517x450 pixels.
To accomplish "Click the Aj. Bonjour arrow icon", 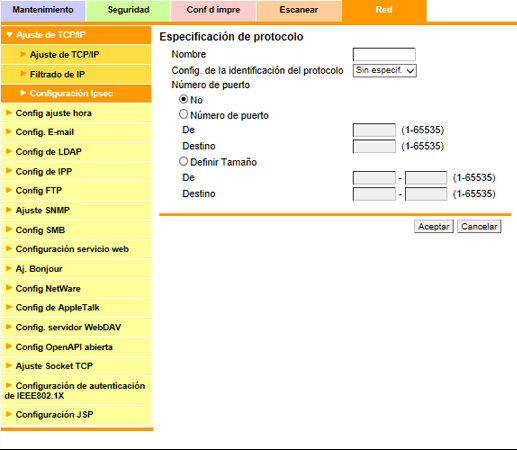I will (x=9, y=268).
